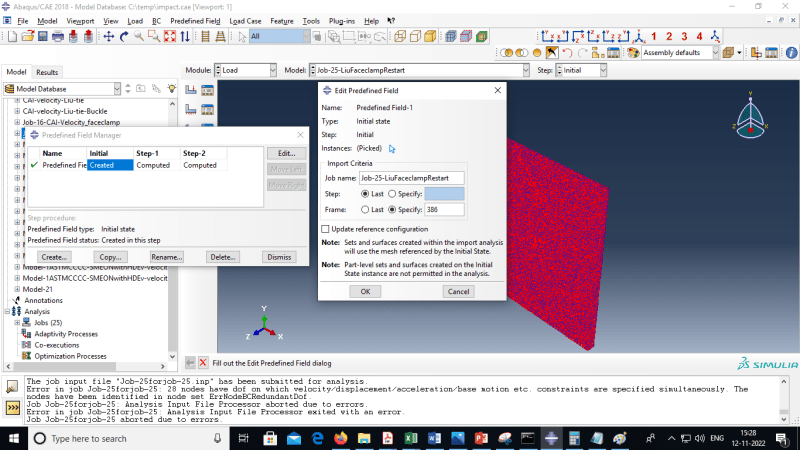Apply custom view 3
This screenshot has width=800, height=450.
pyautogui.click(x=684, y=36)
